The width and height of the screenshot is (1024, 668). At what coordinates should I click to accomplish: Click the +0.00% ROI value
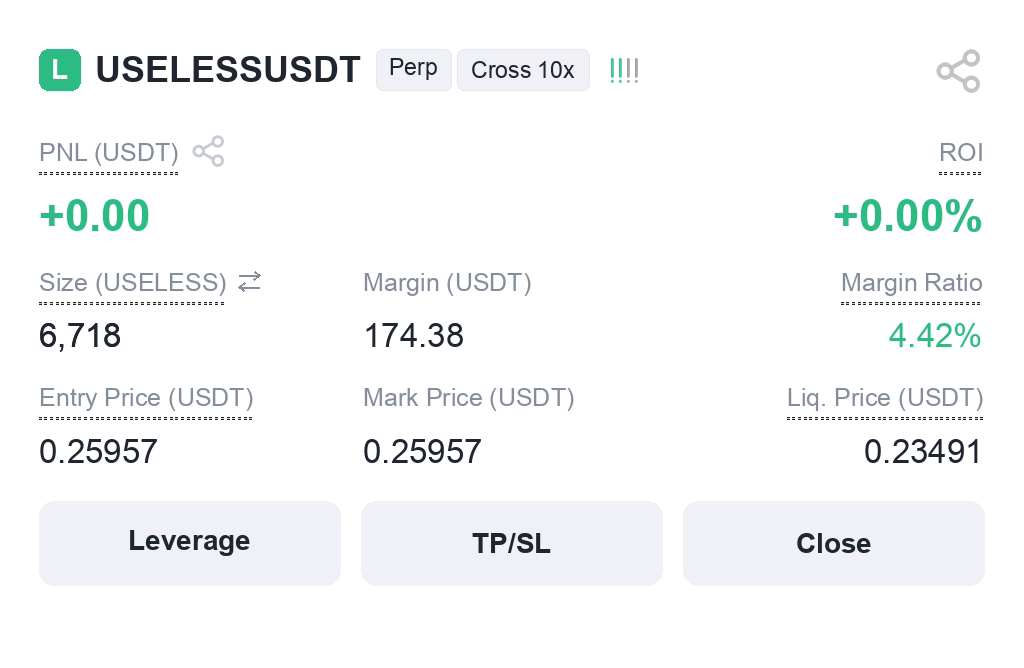click(908, 215)
